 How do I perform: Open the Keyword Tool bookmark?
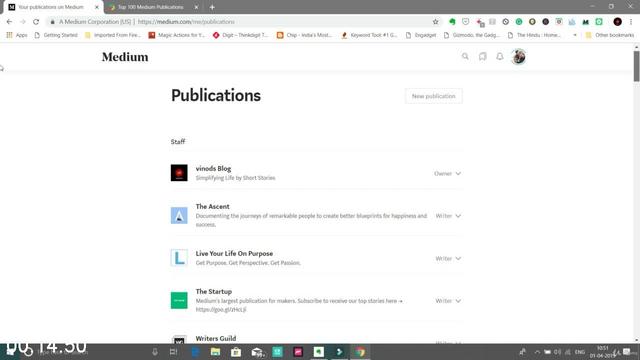(x=369, y=35)
